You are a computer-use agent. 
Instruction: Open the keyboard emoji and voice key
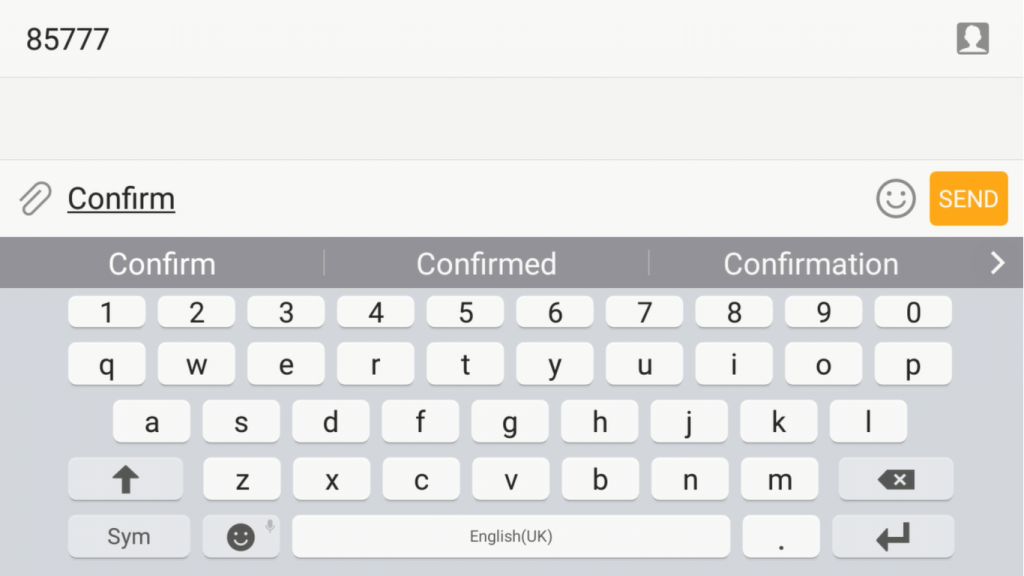pyautogui.click(x=241, y=536)
